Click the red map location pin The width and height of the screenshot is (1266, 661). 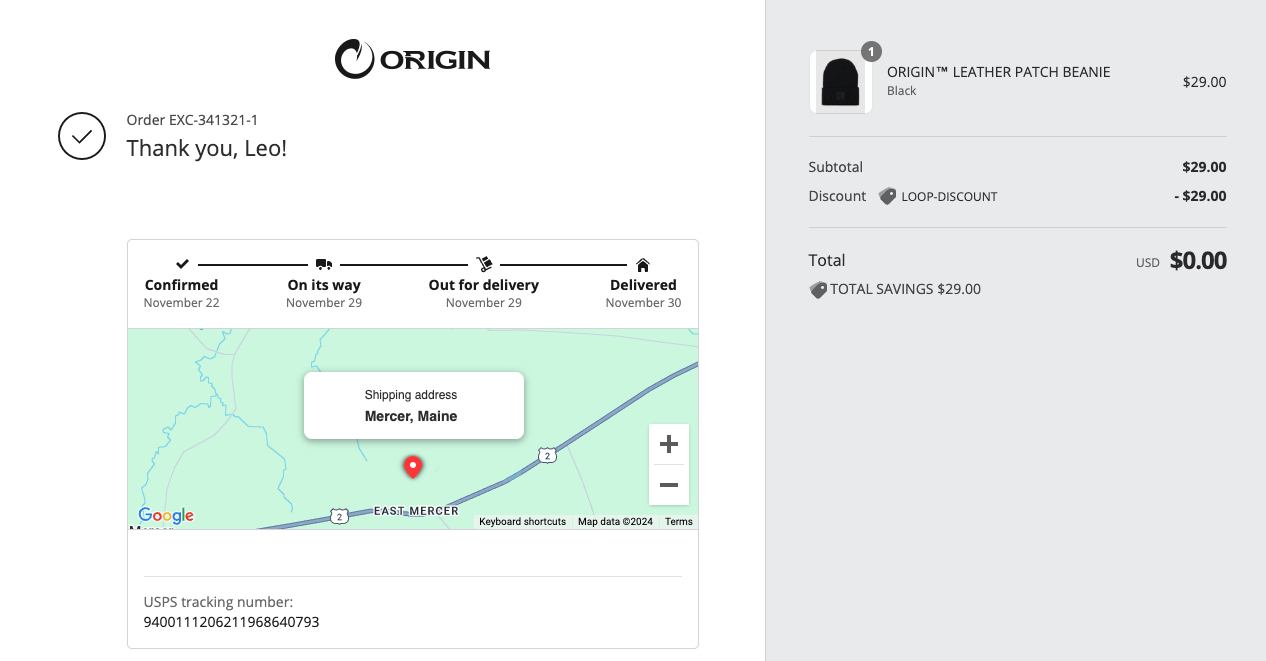(x=412, y=466)
